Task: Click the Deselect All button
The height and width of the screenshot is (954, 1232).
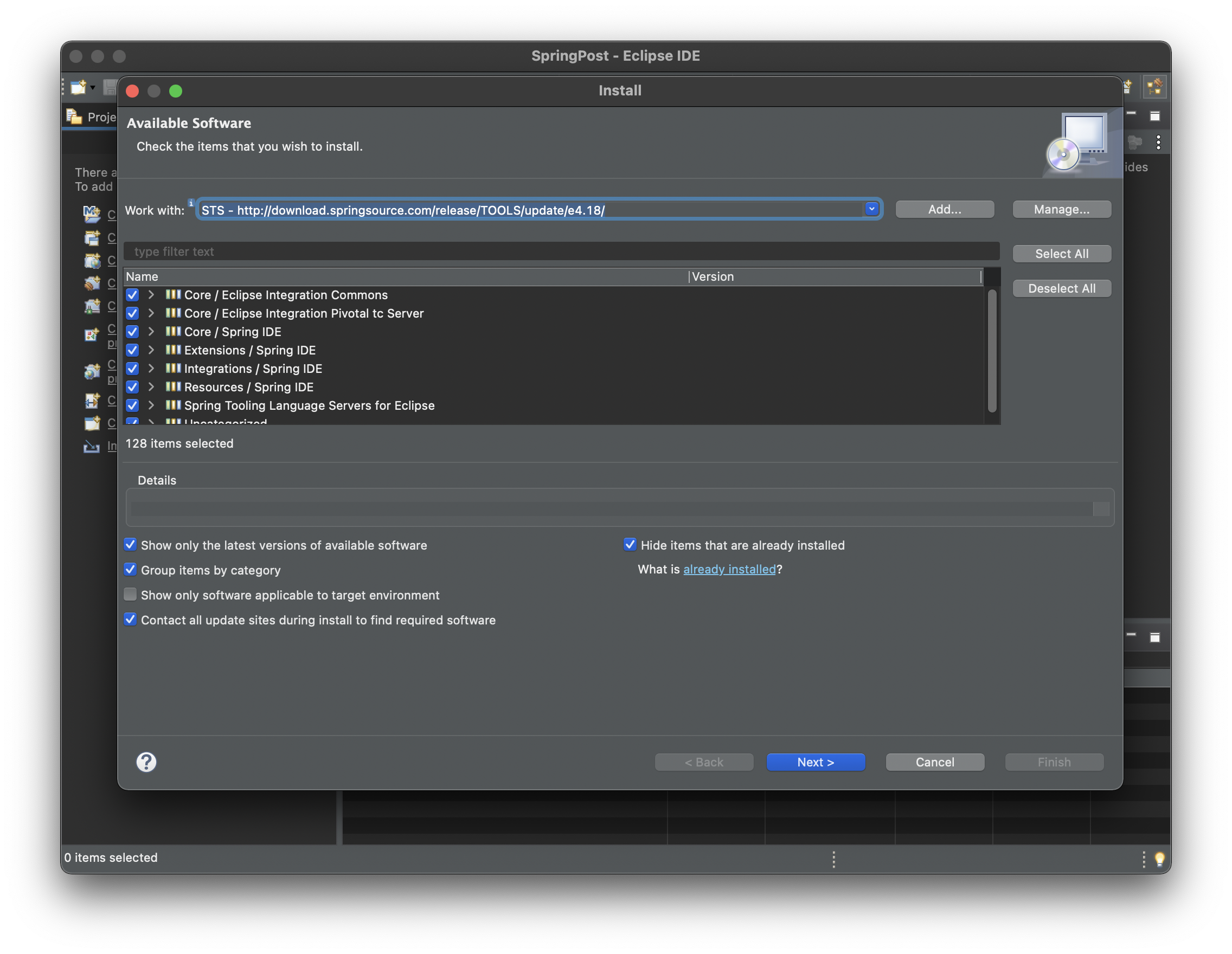Action: pyautogui.click(x=1062, y=288)
